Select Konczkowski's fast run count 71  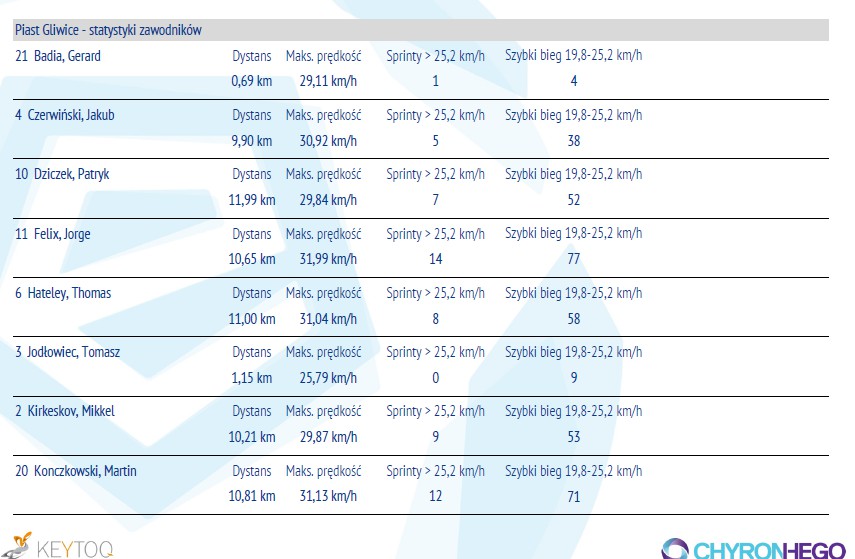click(574, 496)
